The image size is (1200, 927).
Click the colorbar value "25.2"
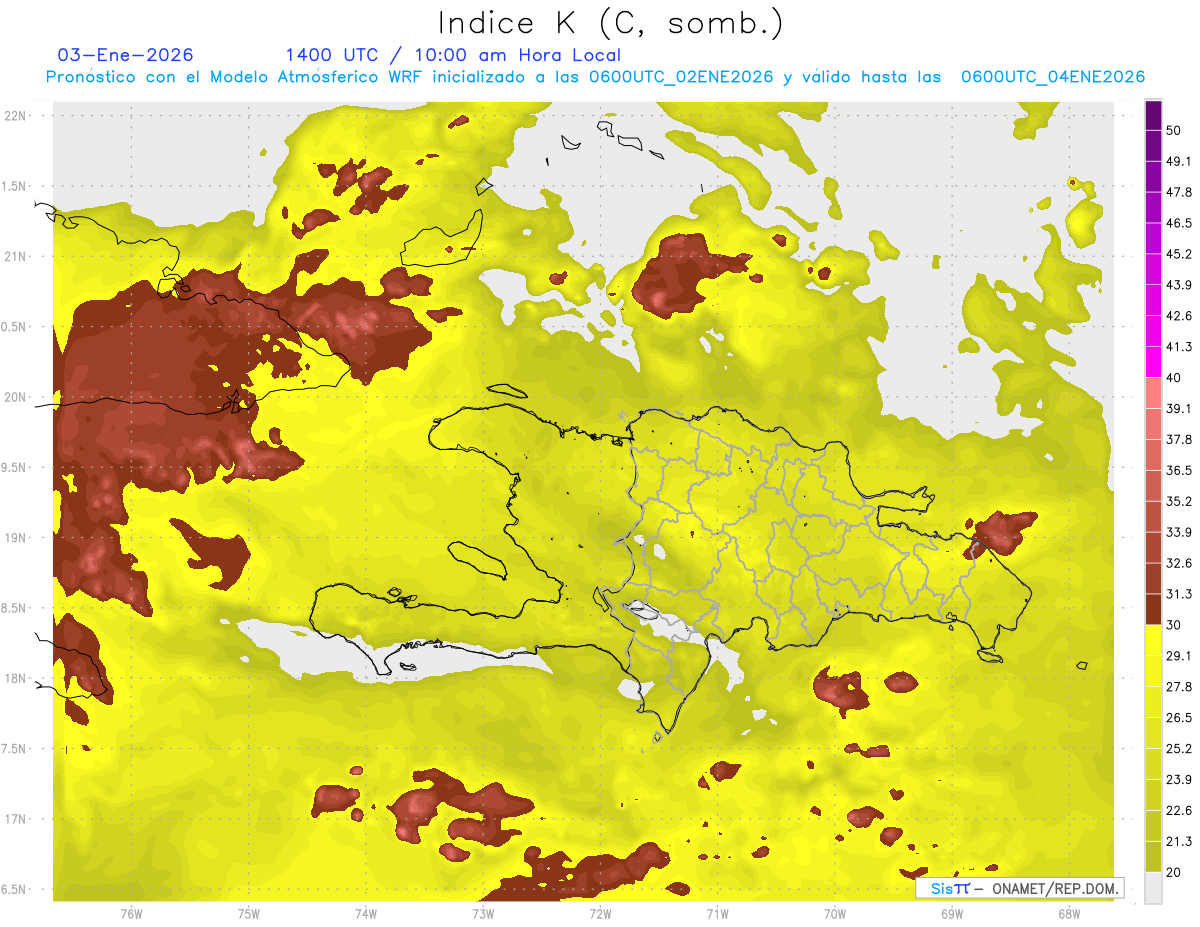point(1179,748)
